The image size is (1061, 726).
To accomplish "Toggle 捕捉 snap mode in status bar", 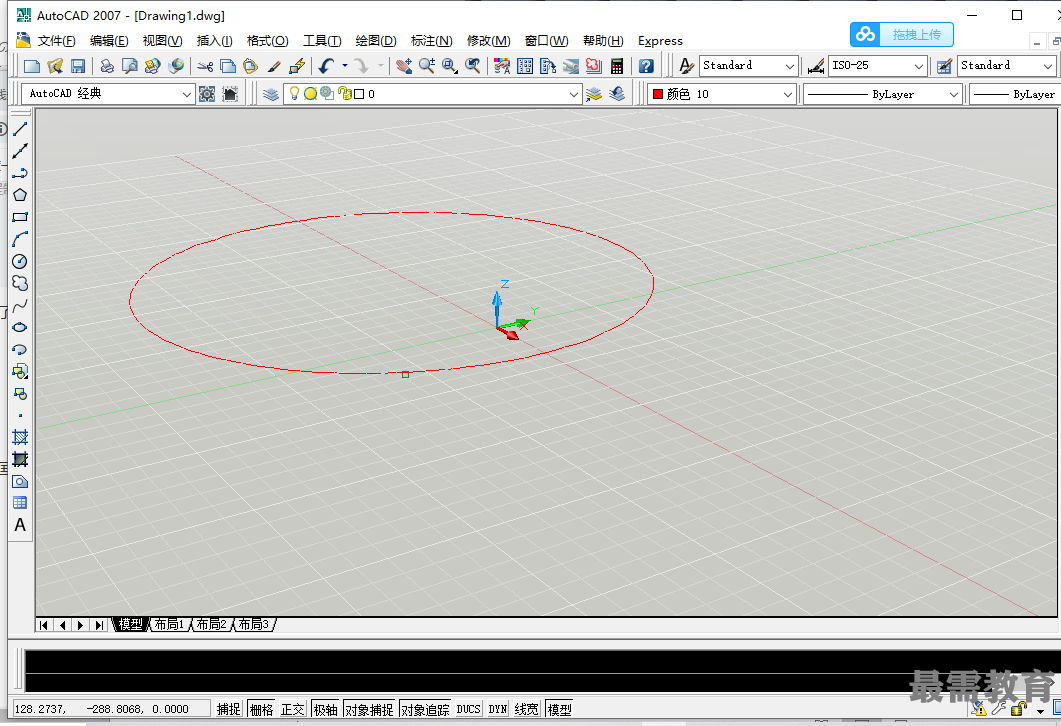I will (229, 709).
